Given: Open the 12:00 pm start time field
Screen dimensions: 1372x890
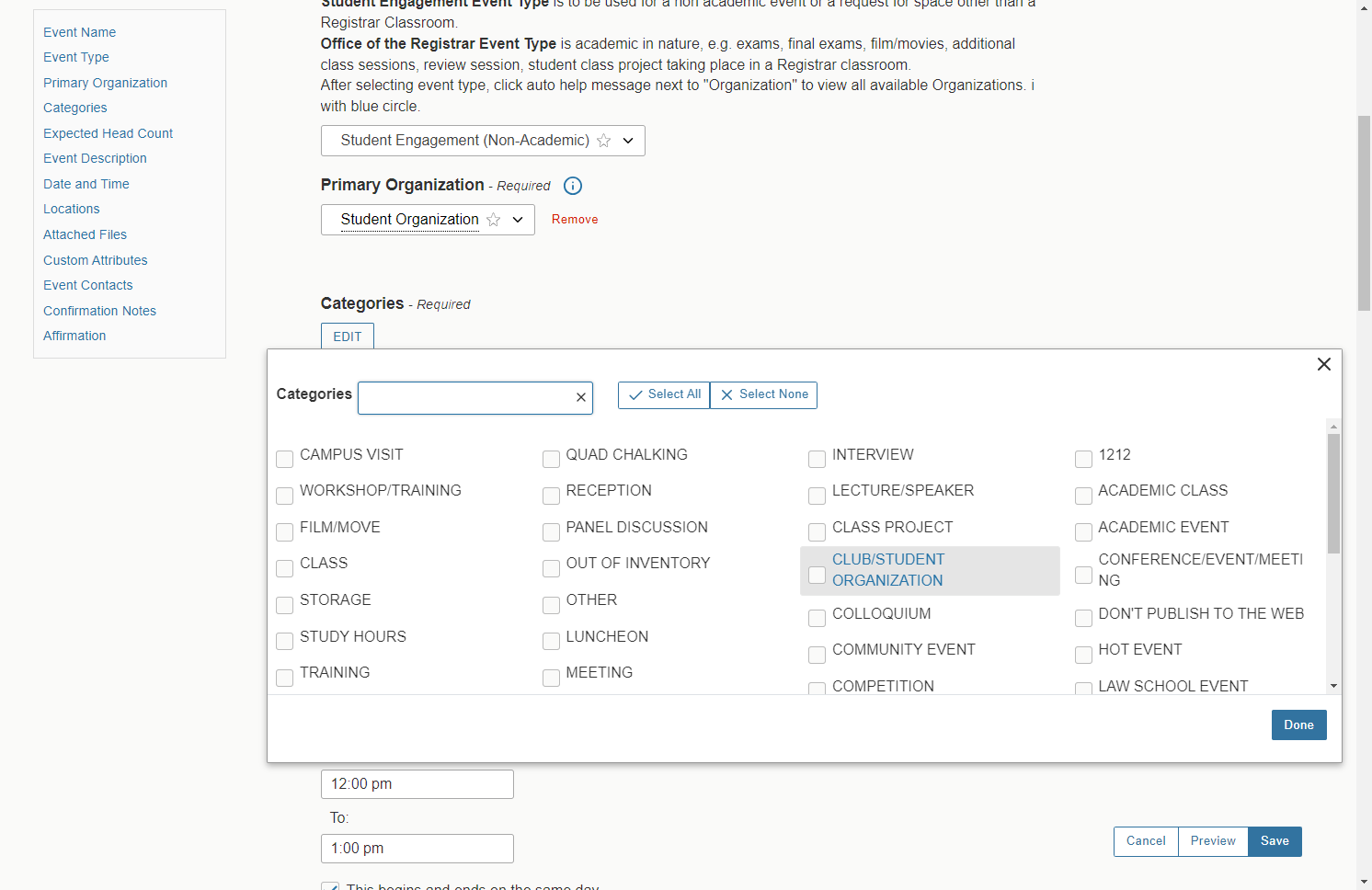Looking at the screenshot, I should (417, 784).
